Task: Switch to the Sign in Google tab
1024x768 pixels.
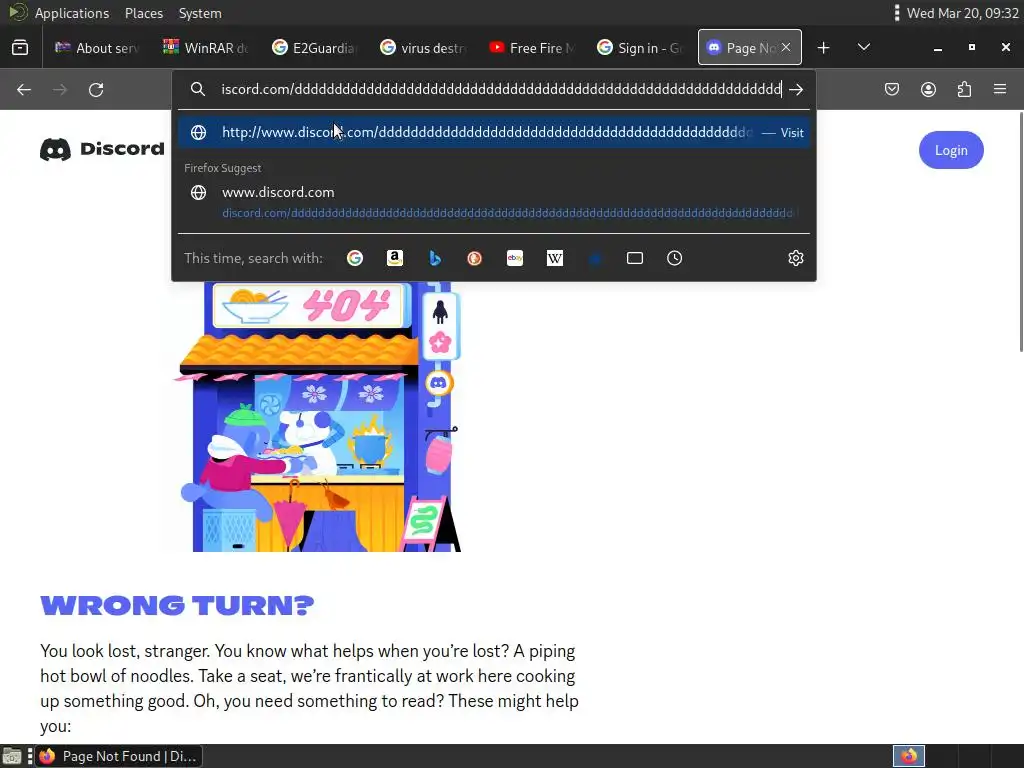Action: tap(639, 48)
